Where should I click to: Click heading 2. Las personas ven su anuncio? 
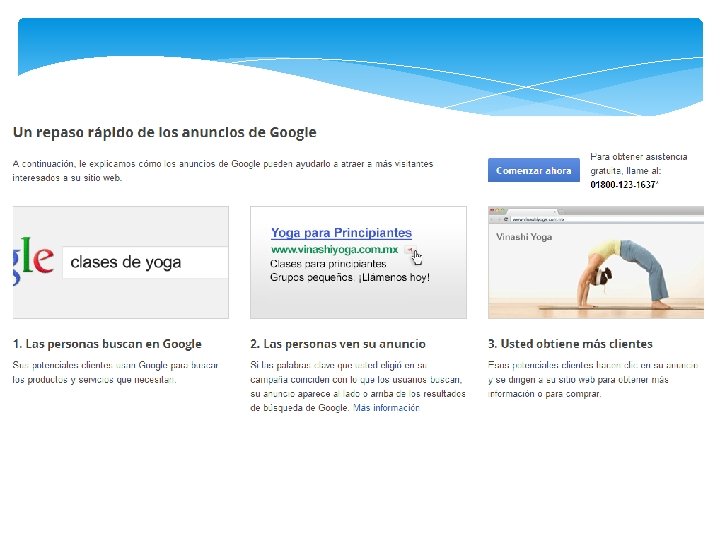[x=338, y=344]
